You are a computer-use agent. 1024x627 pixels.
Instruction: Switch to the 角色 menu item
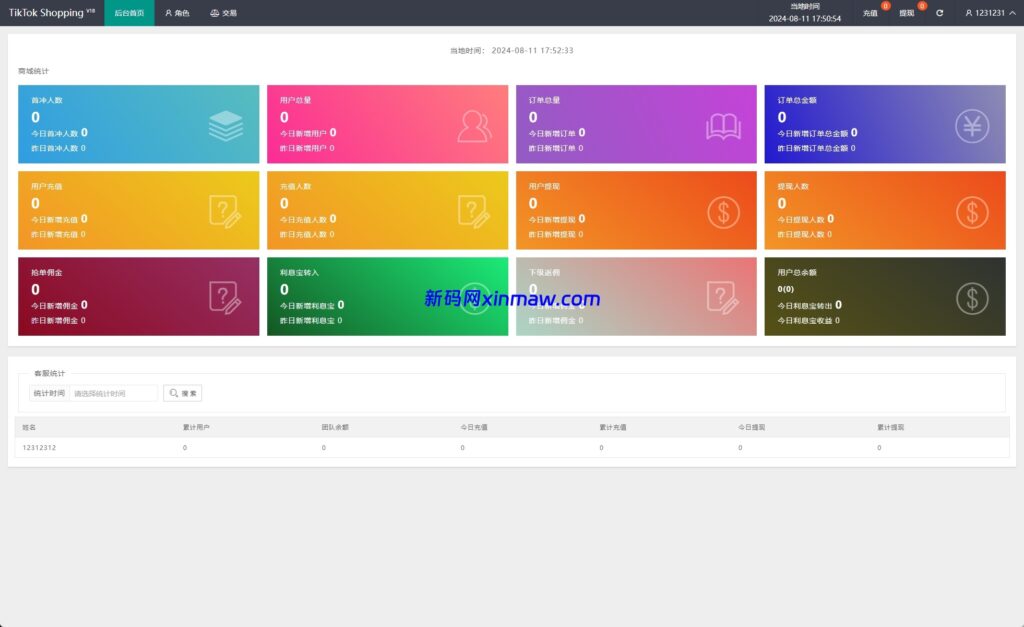pyautogui.click(x=176, y=13)
